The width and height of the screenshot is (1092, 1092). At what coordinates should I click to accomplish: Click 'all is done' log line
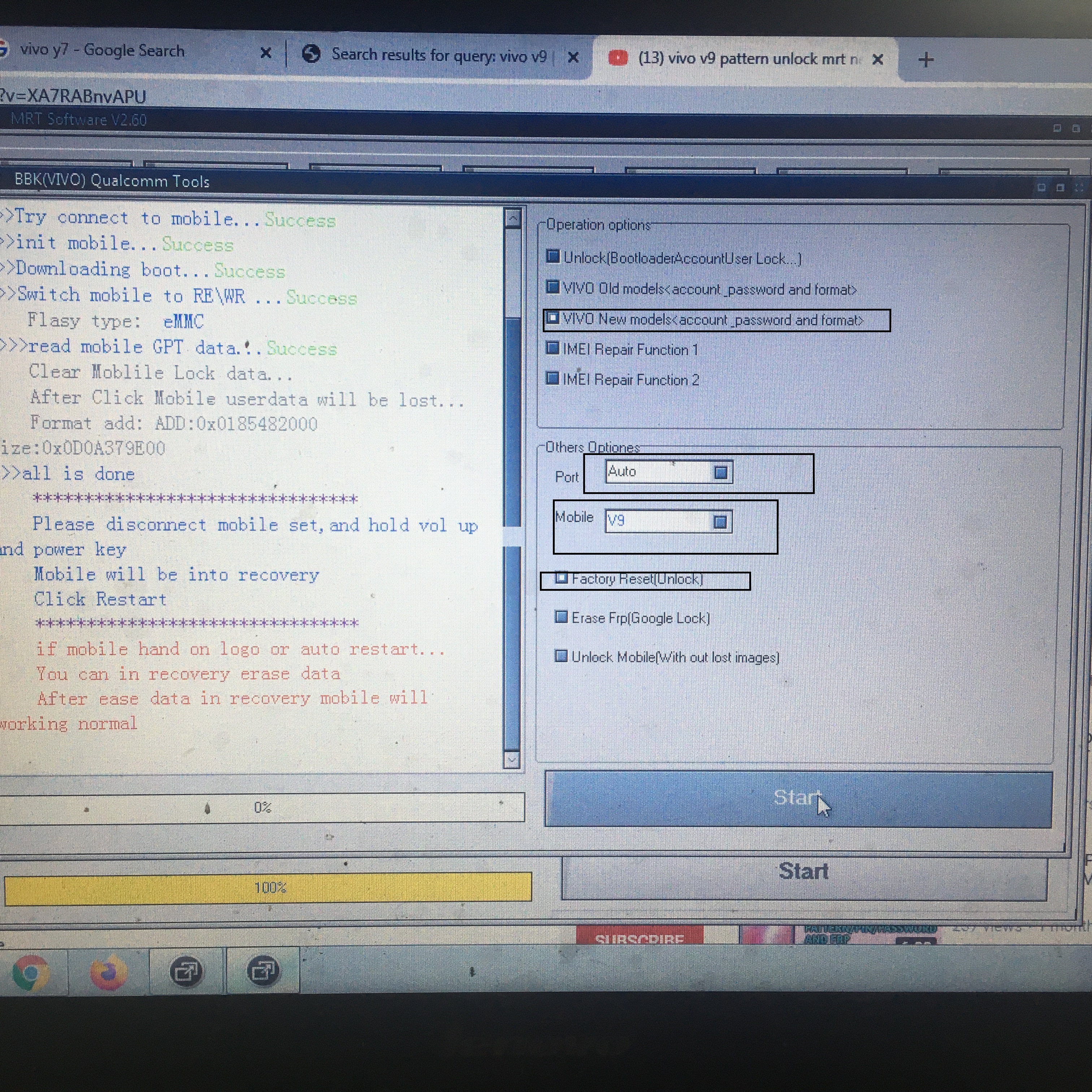(69, 474)
